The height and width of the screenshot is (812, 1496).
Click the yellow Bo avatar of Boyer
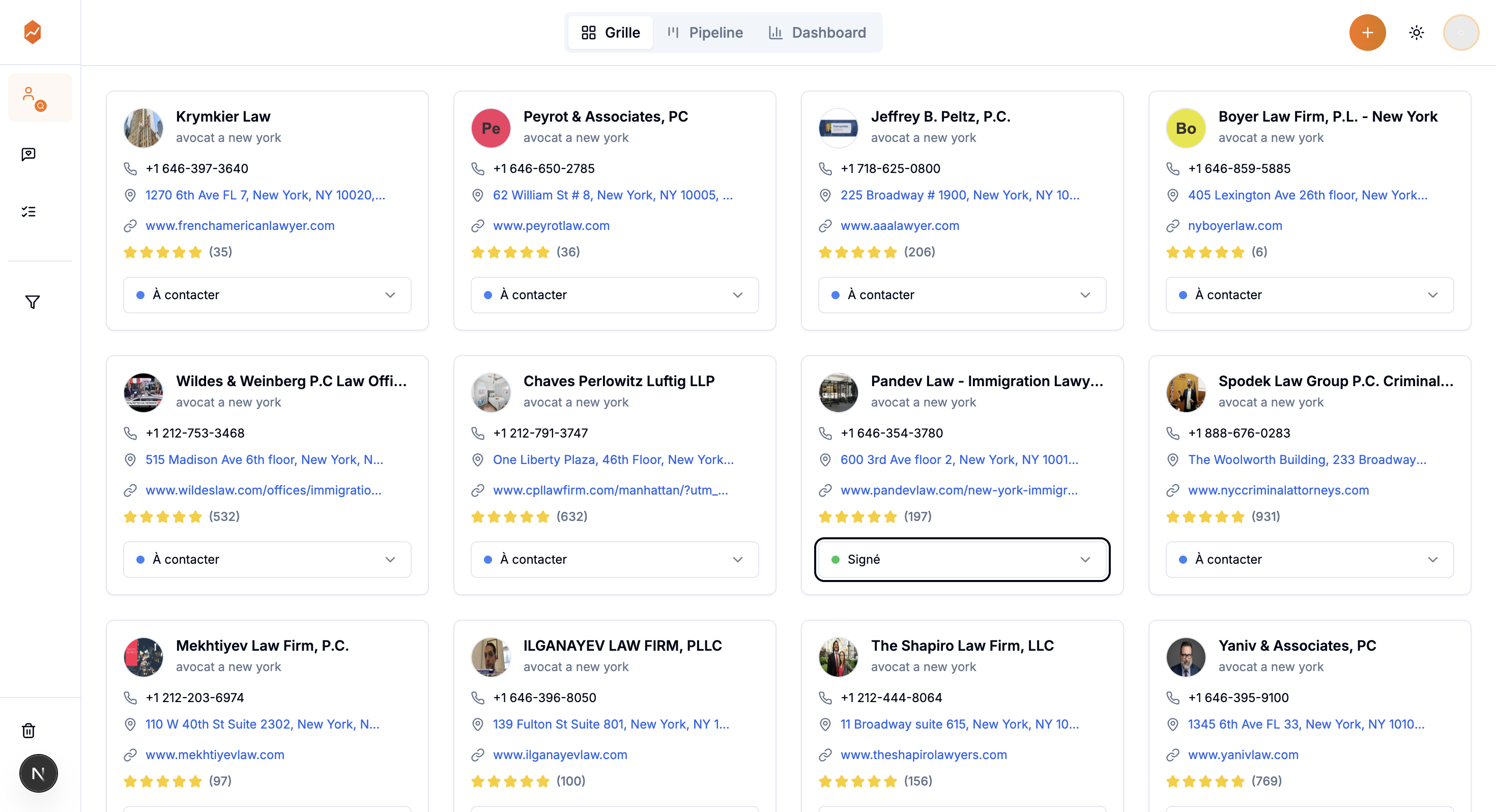pyautogui.click(x=1186, y=128)
